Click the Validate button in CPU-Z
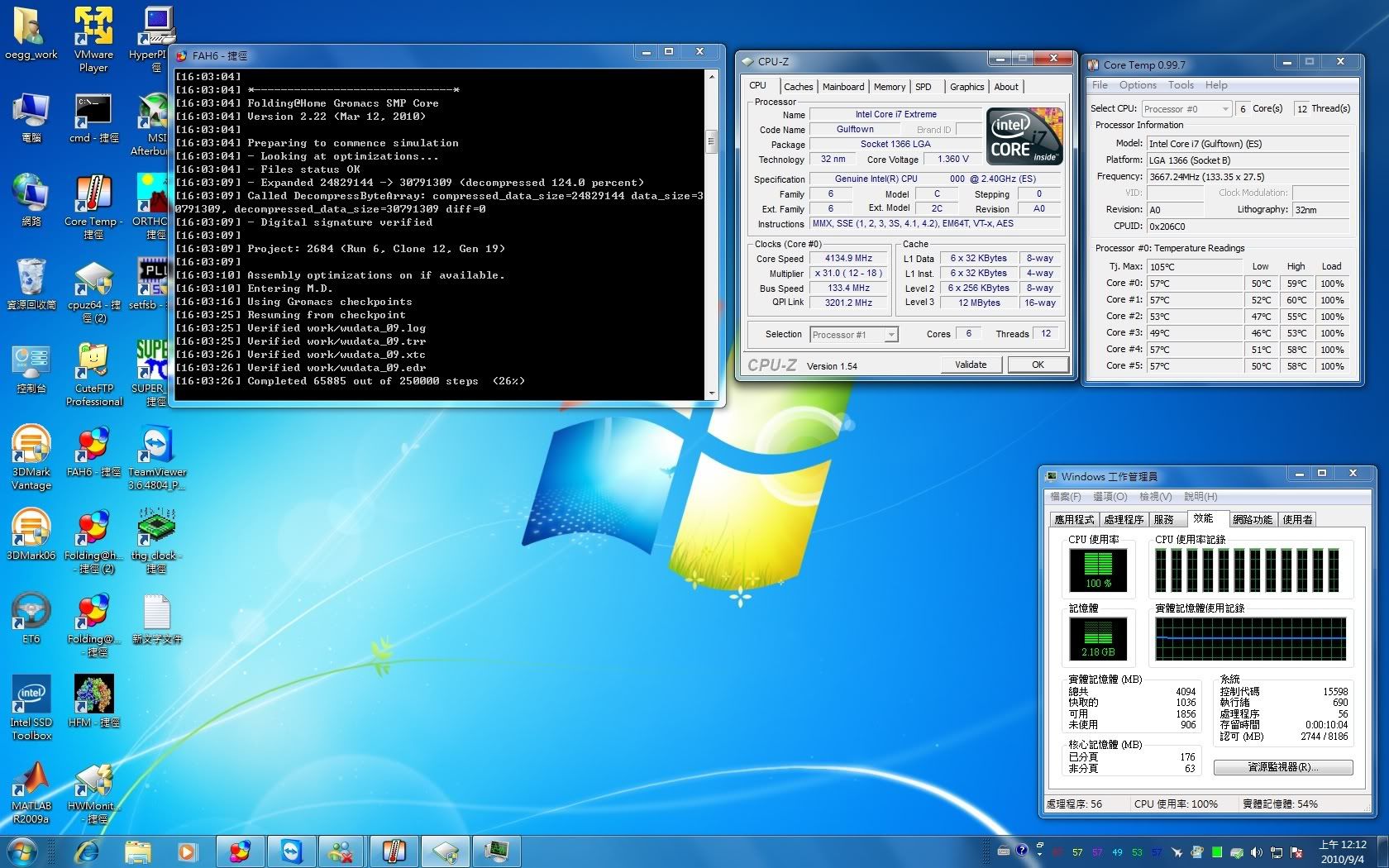Image resolution: width=1389 pixels, height=868 pixels. pos(971,365)
